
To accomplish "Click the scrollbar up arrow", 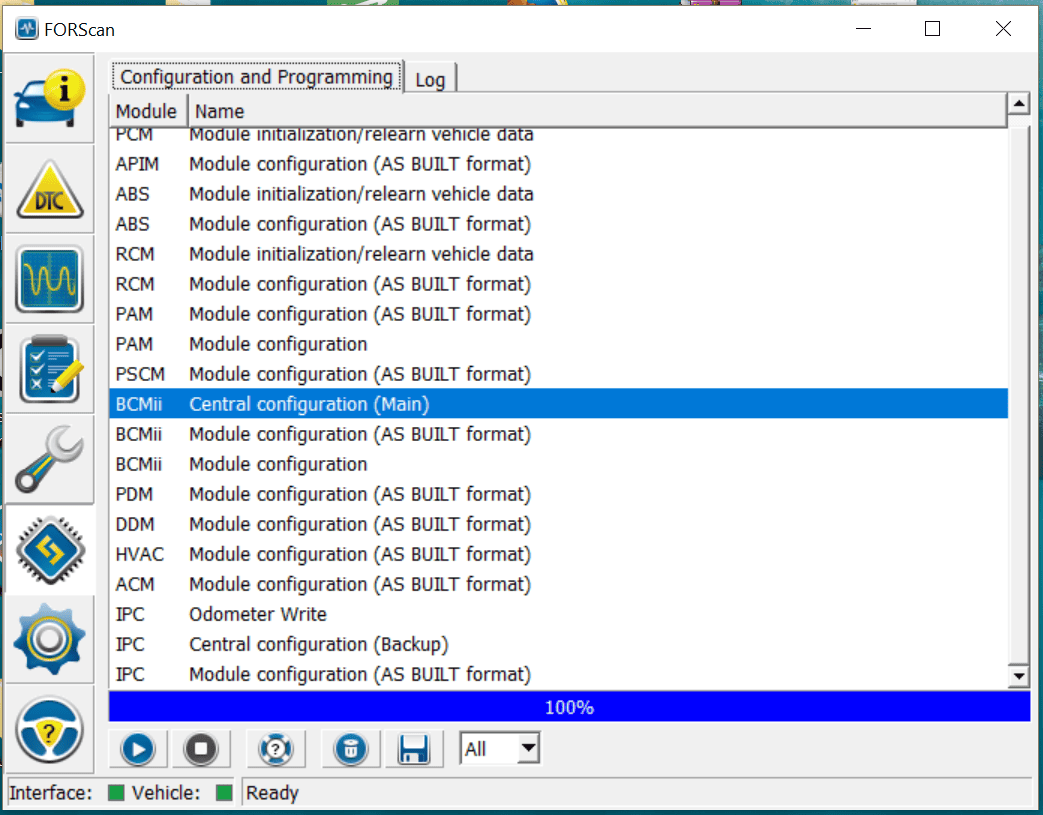I will (1018, 103).
